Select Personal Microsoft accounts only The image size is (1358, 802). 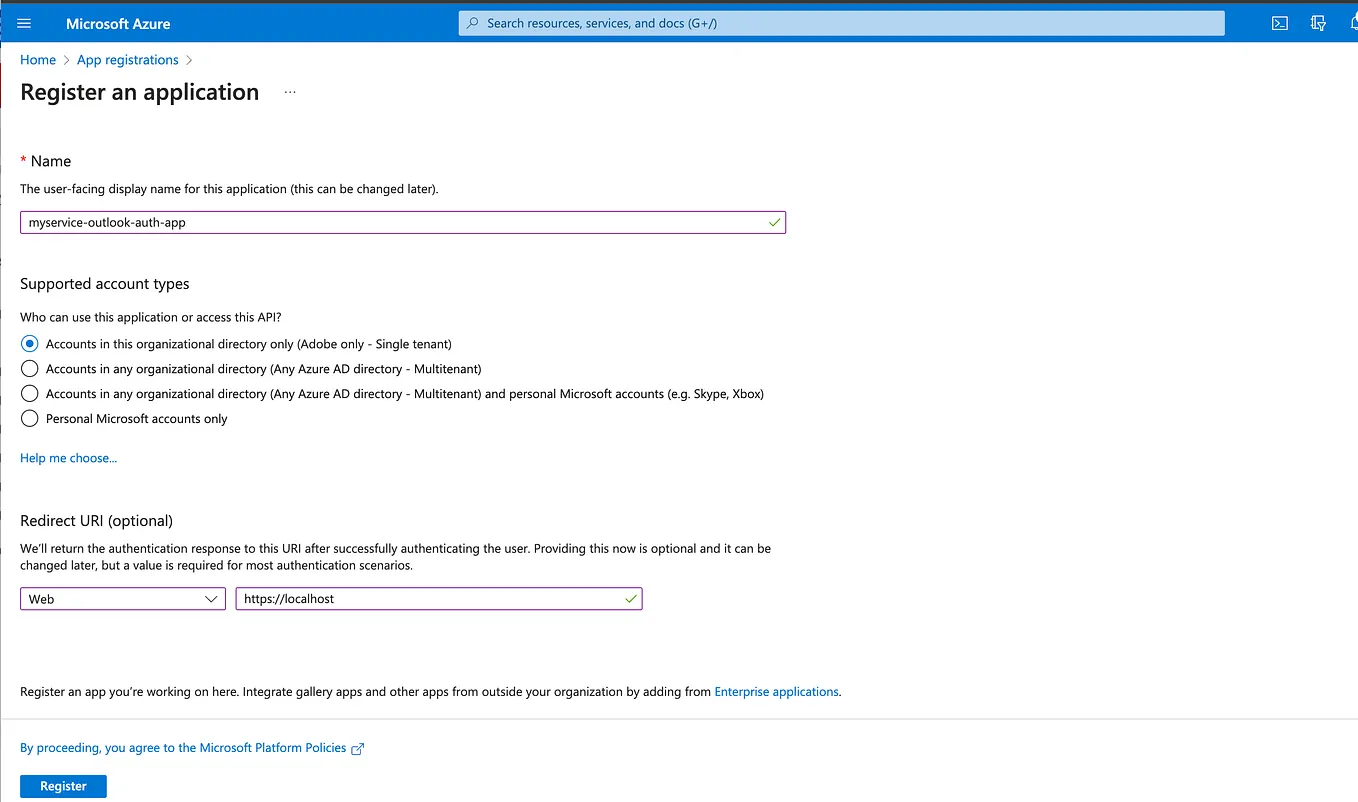tap(29, 419)
